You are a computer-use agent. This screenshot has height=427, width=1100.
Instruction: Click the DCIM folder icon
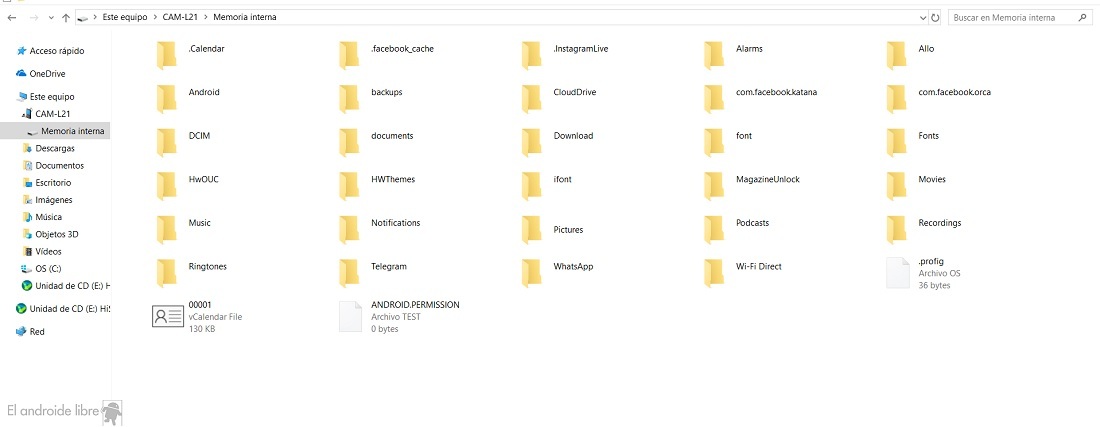[166, 142]
